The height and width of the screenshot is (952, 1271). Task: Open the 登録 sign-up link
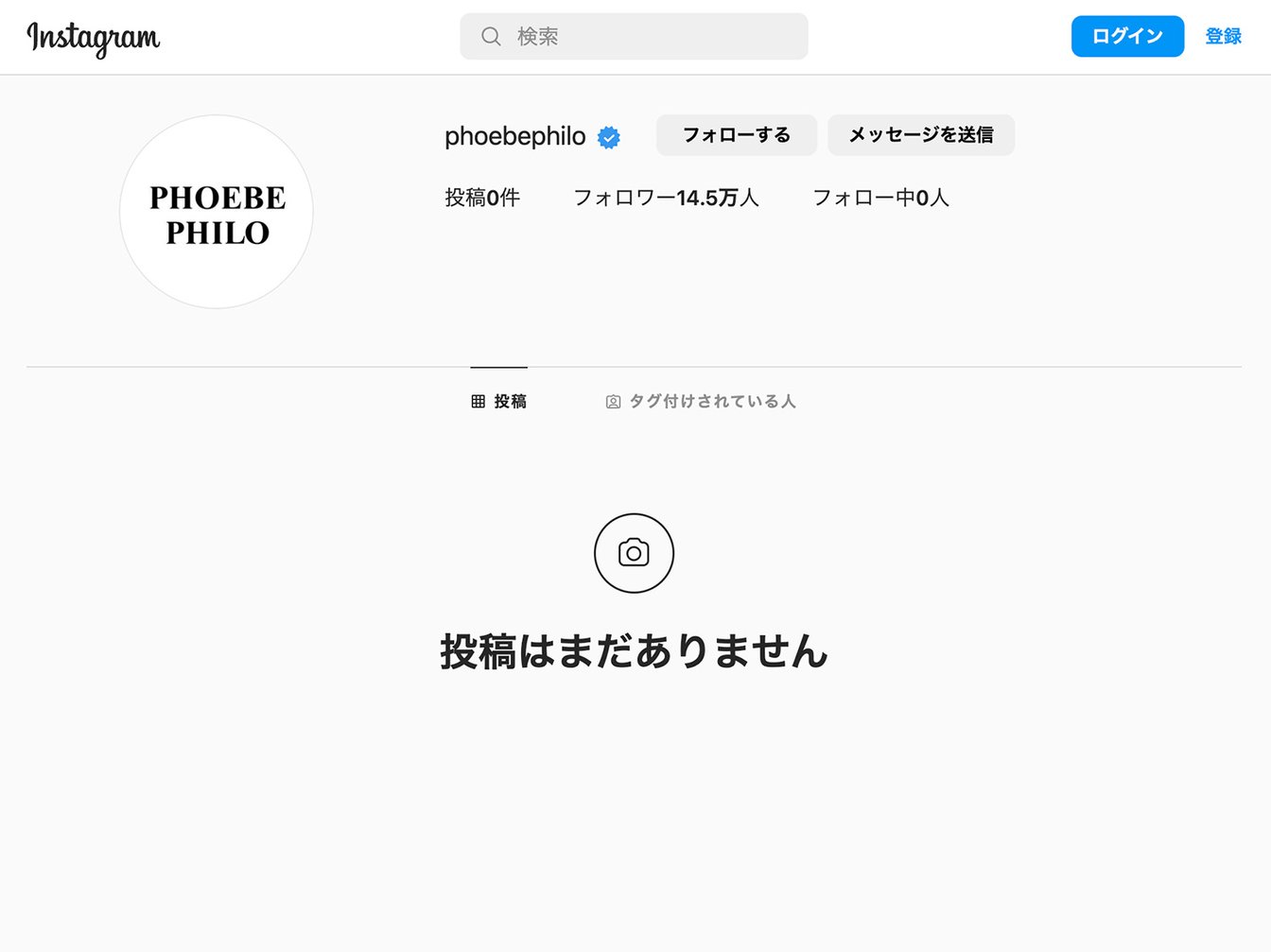[x=1223, y=36]
